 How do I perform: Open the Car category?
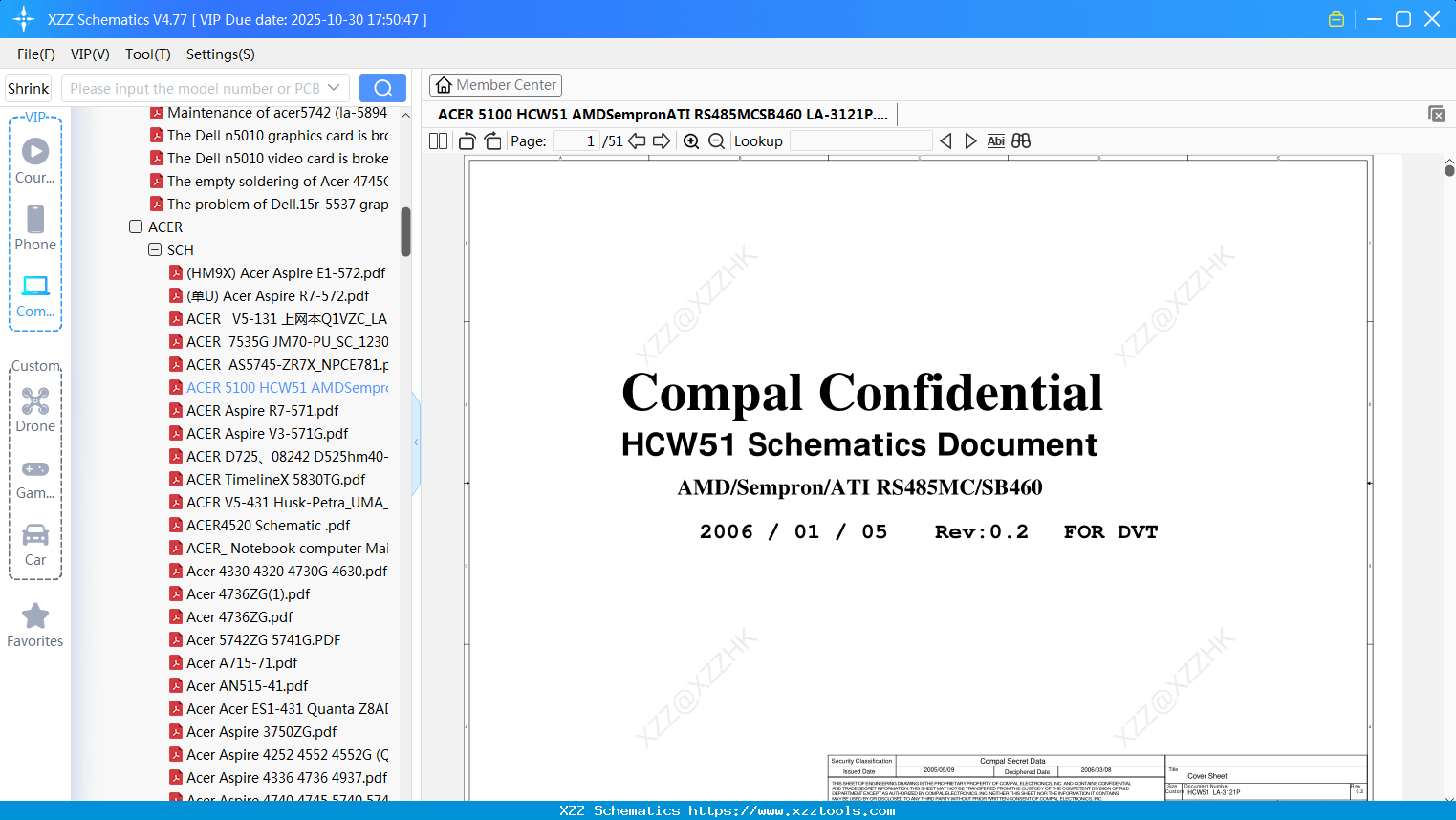pyautogui.click(x=35, y=545)
